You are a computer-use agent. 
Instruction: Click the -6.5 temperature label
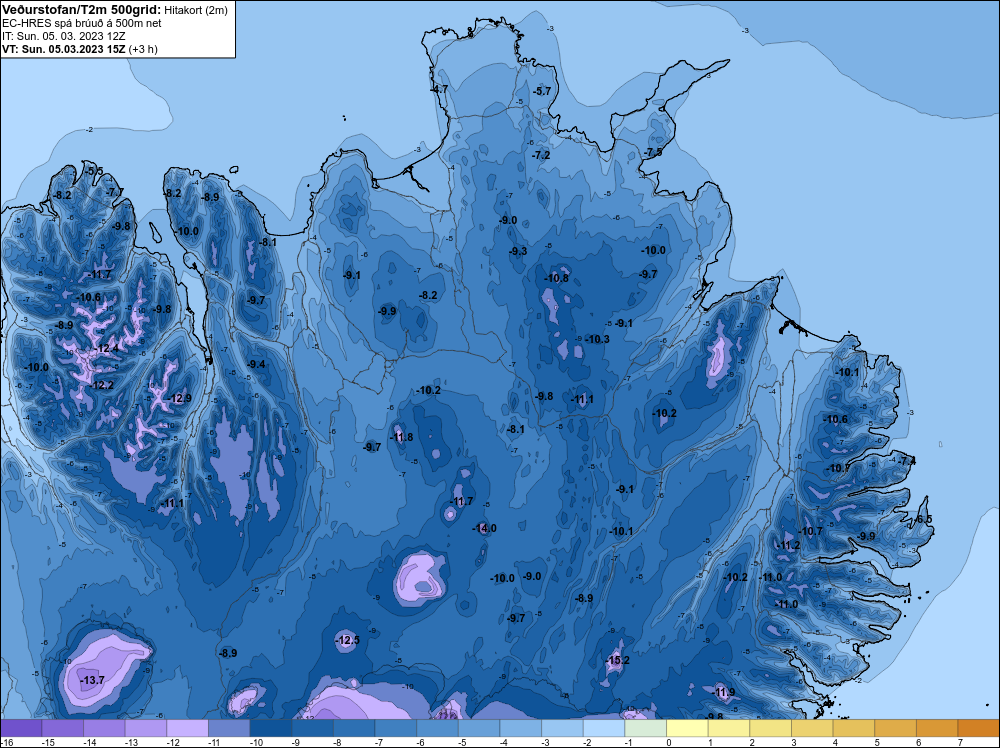pos(922,519)
